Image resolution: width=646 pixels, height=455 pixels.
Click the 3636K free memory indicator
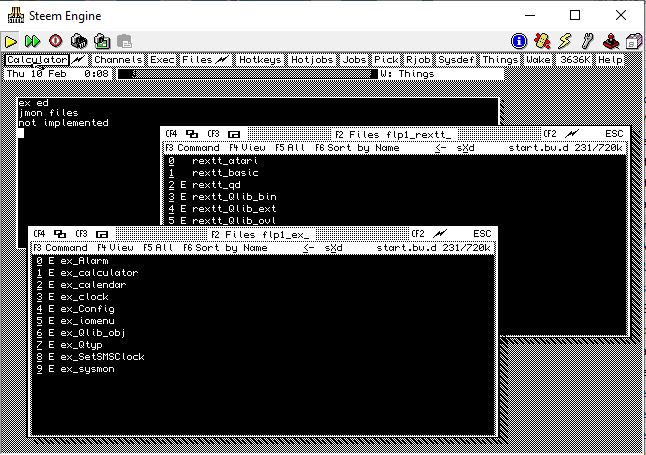[x=575, y=60]
